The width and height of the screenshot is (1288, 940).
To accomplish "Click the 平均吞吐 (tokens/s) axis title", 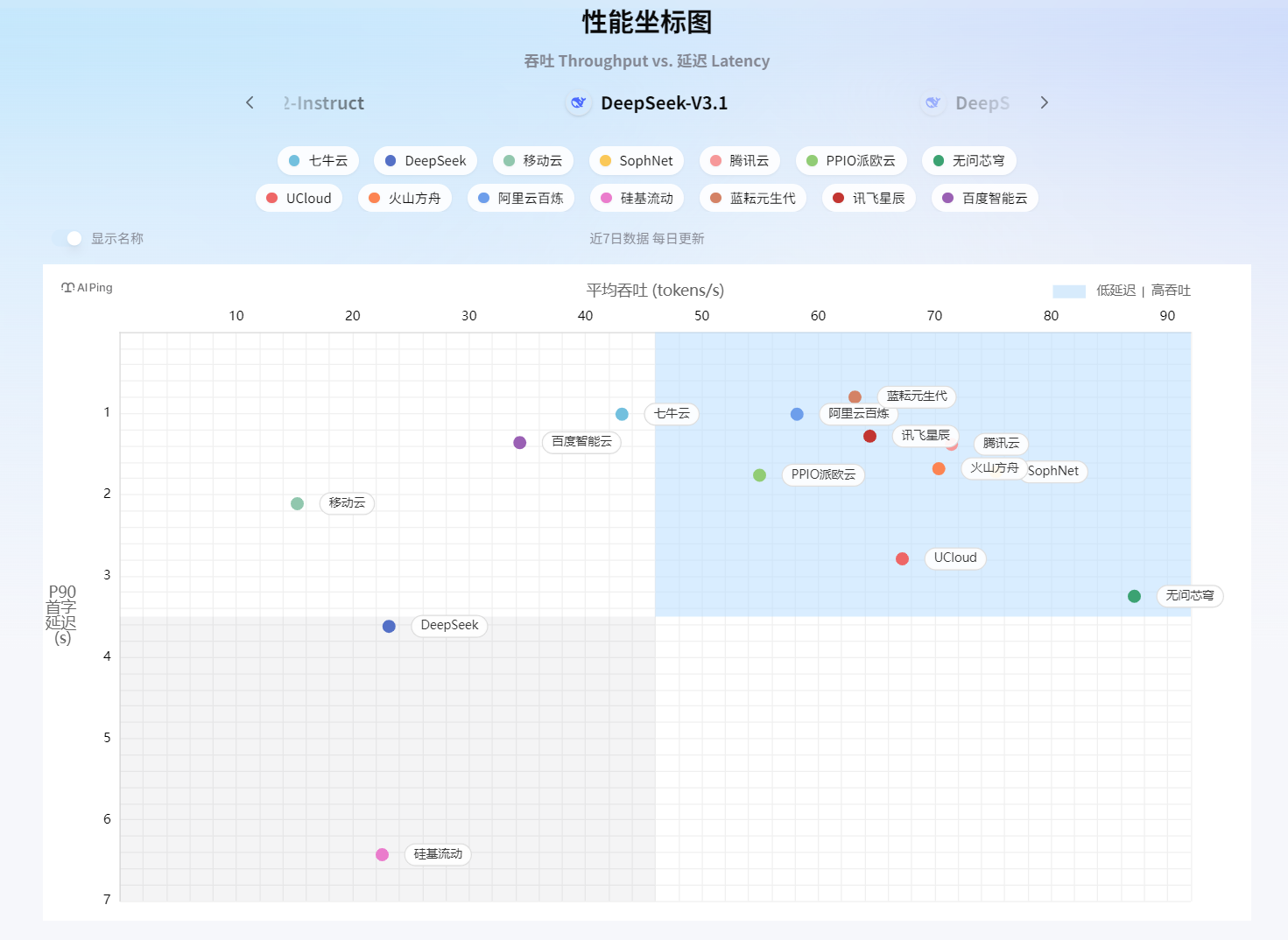I will [655, 291].
